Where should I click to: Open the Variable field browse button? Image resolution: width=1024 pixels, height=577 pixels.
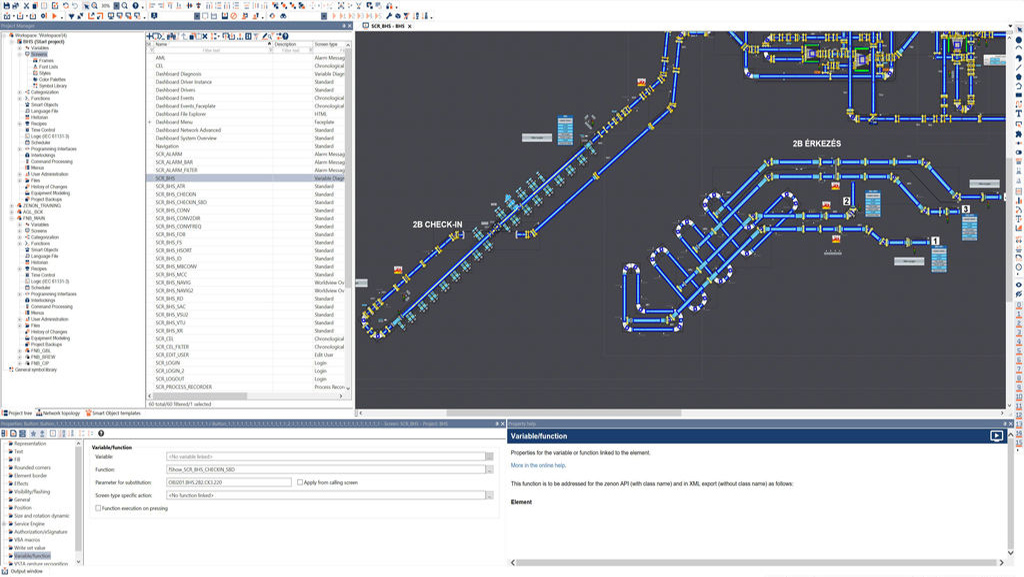(489, 456)
